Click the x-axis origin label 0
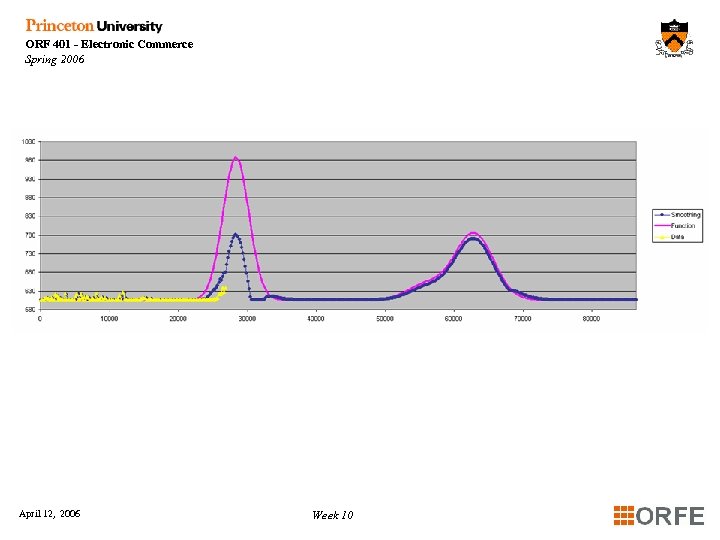The width and height of the screenshot is (720, 540). coord(40,319)
